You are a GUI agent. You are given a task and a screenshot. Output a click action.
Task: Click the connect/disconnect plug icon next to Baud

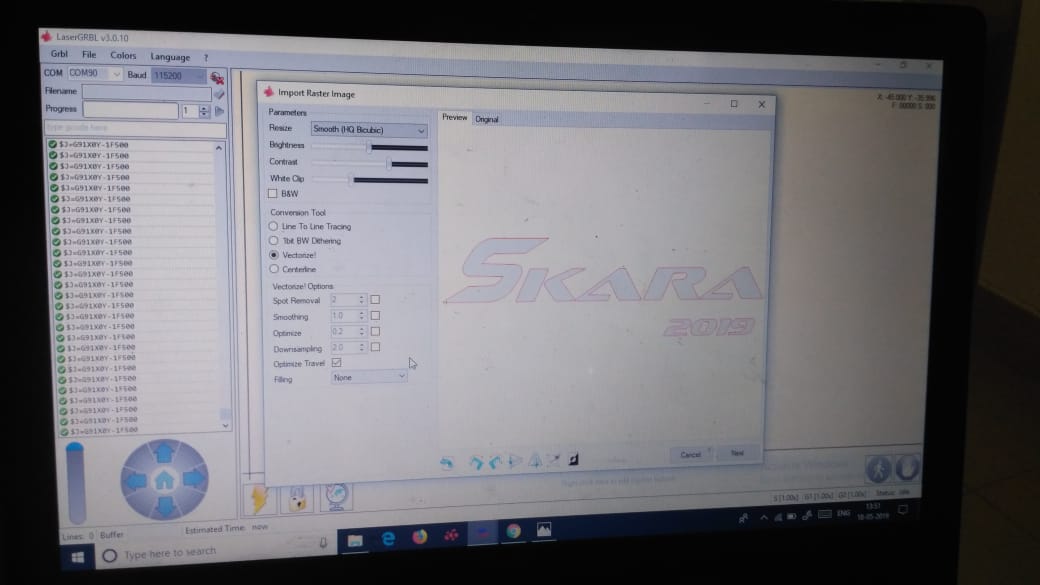(217, 78)
